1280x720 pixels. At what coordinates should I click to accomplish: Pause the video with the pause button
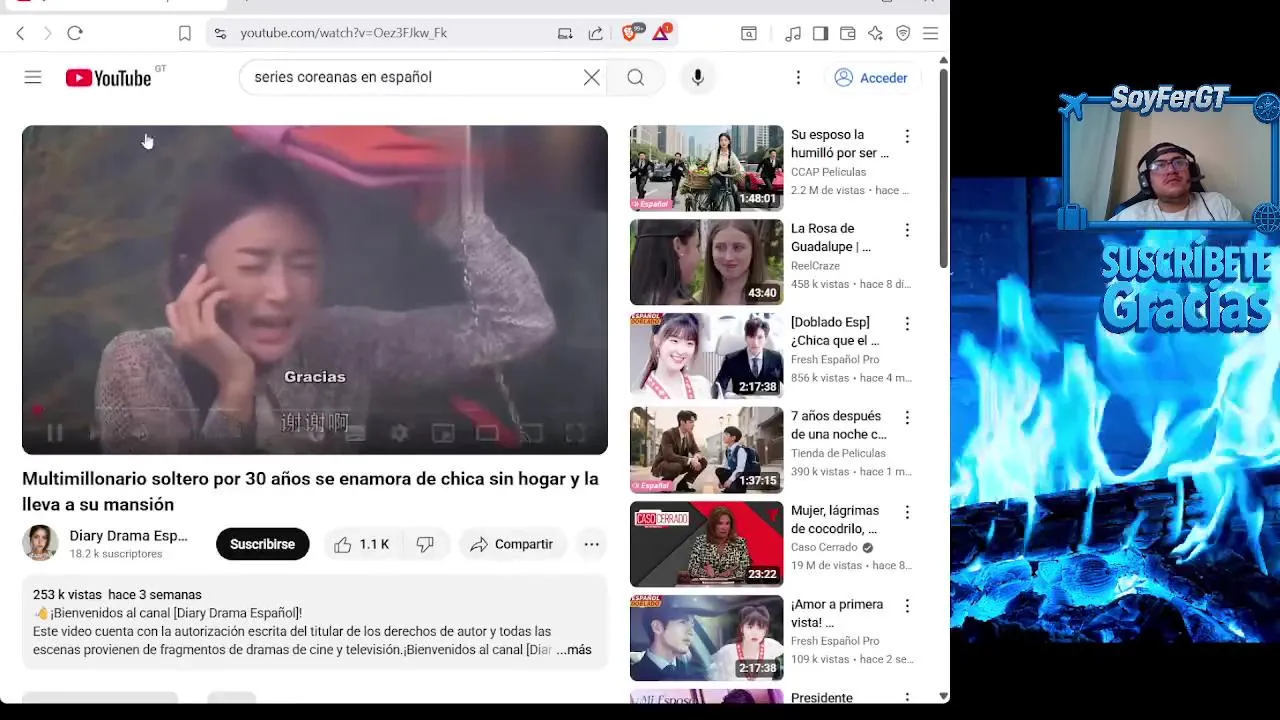click(x=55, y=433)
